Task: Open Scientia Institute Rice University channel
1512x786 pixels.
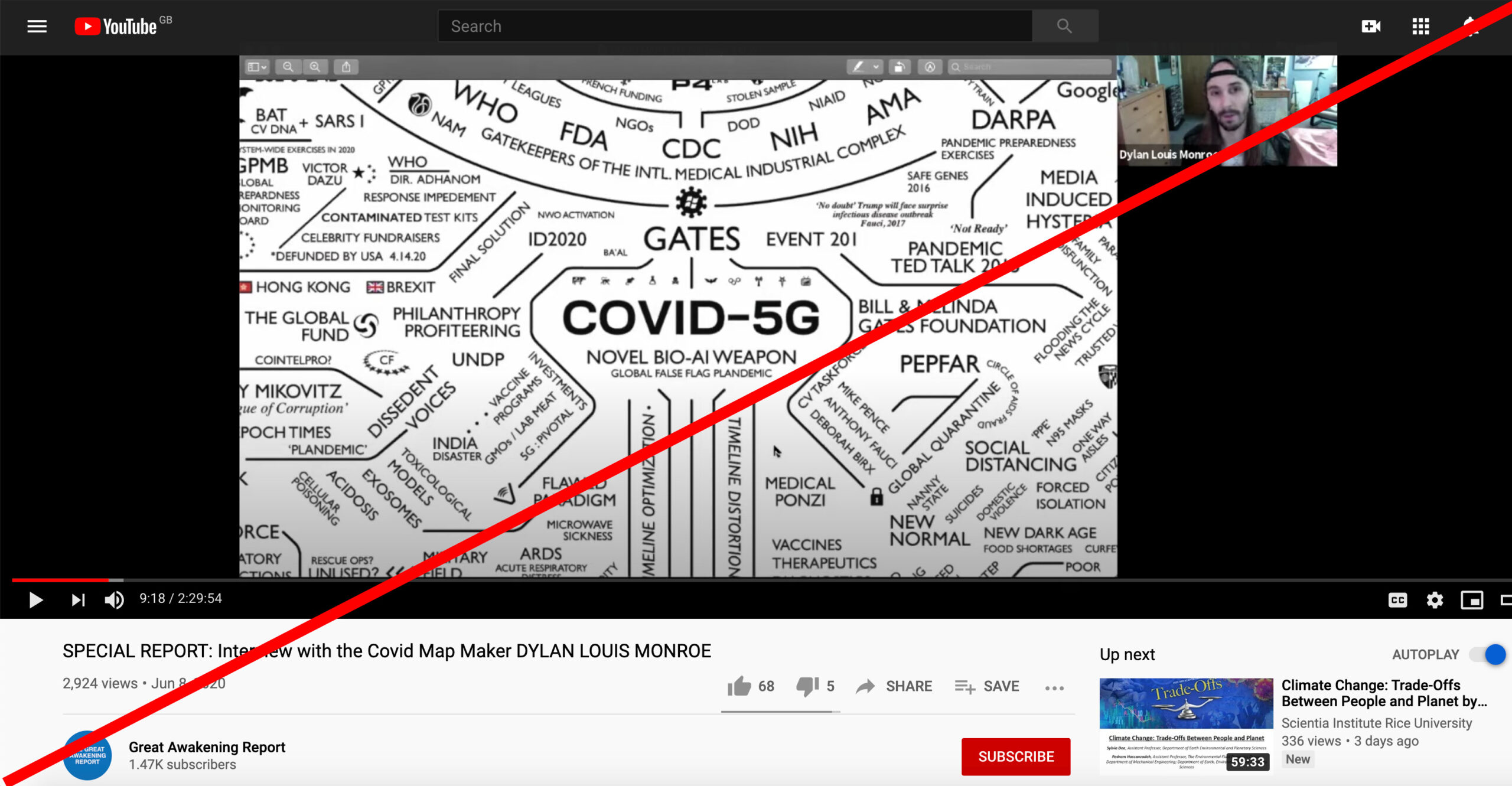Action: [1376, 723]
